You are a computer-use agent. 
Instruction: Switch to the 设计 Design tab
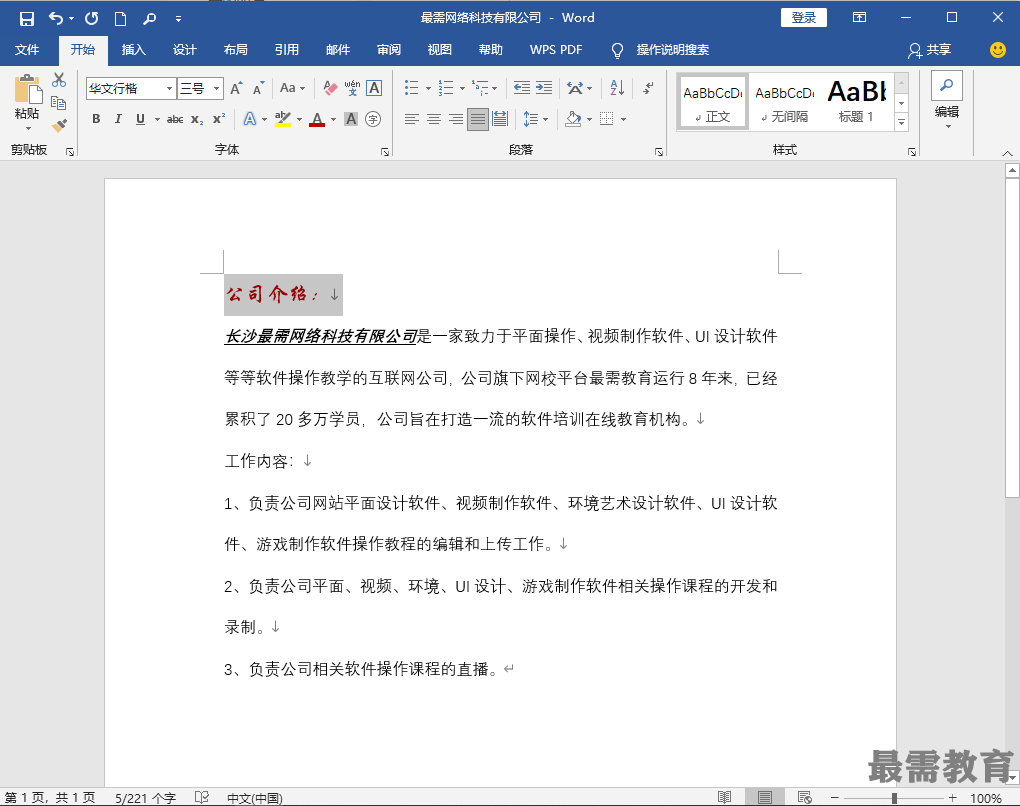(x=184, y=50)
